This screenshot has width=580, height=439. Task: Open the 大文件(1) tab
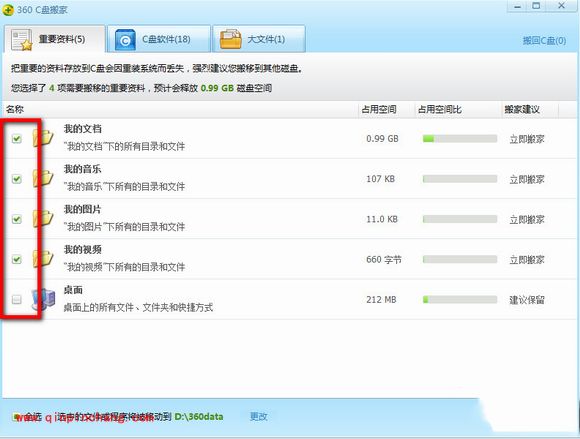(259, 39)
